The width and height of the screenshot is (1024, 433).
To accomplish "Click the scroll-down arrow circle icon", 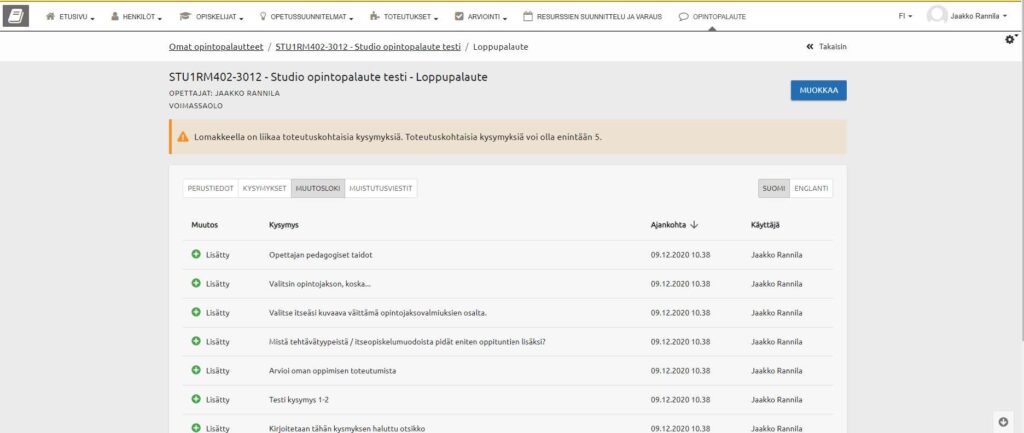I will [1003, 420].
